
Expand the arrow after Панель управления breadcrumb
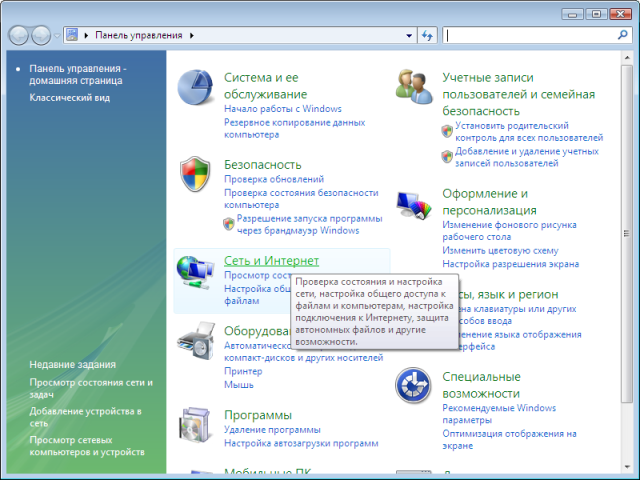(x=192, y=36)
